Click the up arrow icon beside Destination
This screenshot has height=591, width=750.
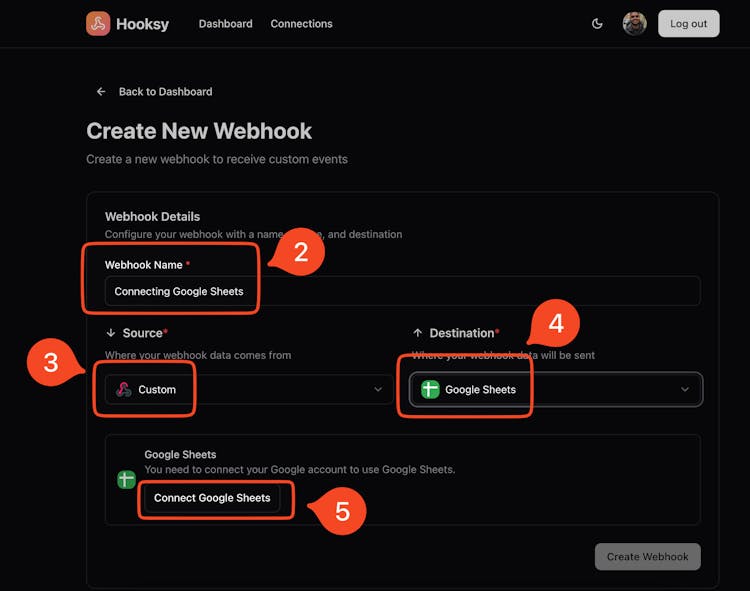[418, 333]
